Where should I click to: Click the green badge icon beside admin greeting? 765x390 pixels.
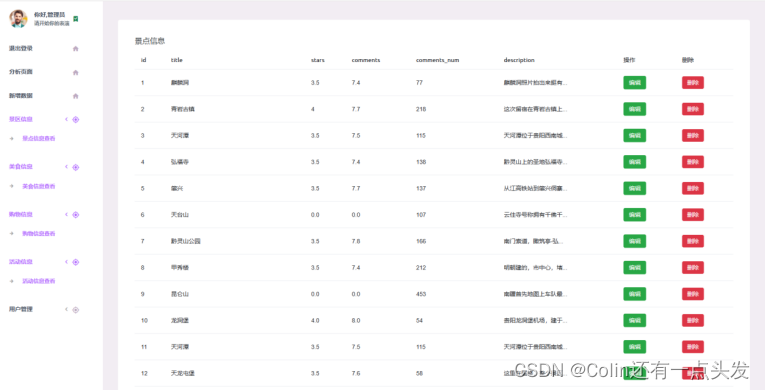tap(76, 19)
